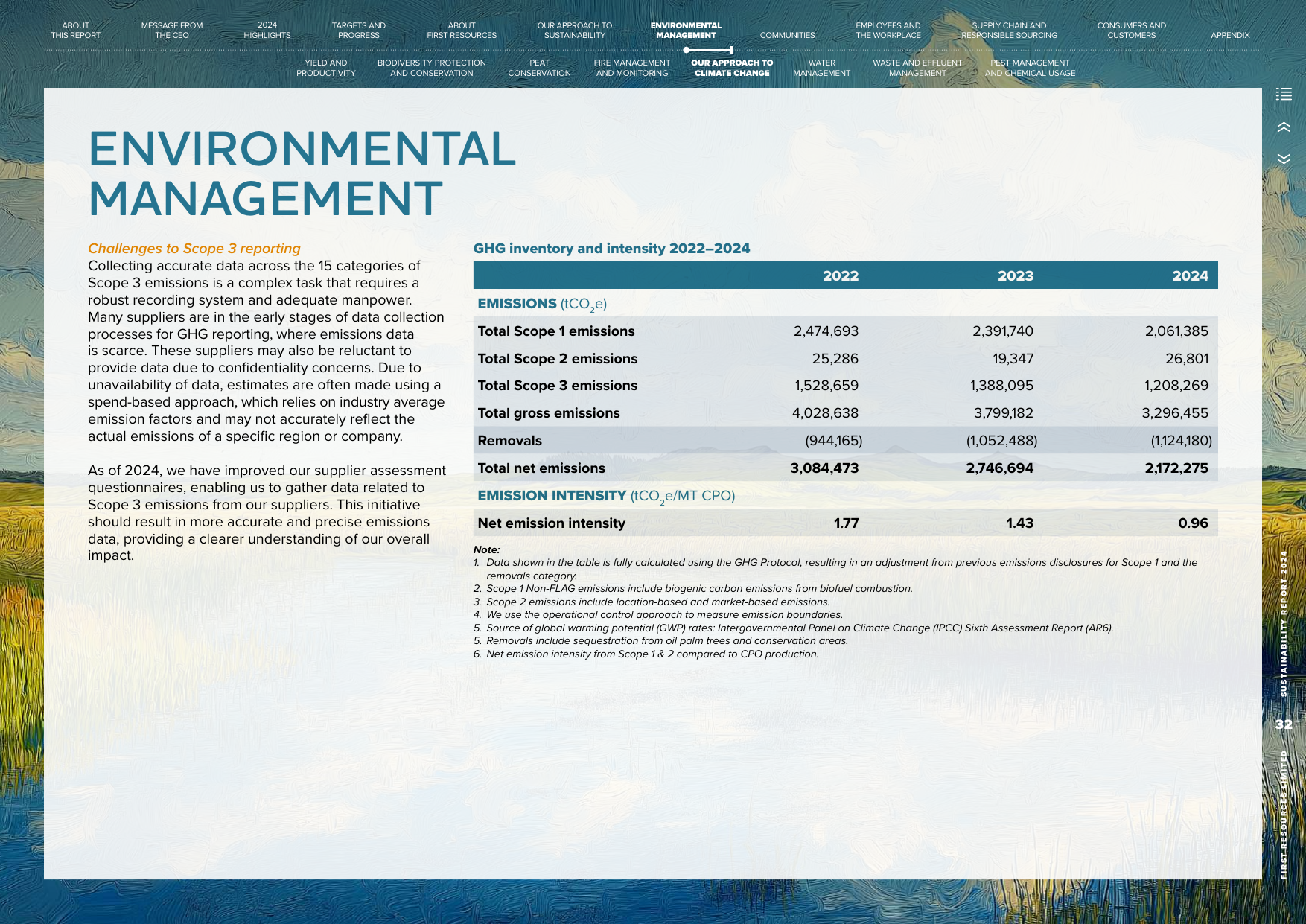Open Message From The CEO section

[x=172, y=31]
